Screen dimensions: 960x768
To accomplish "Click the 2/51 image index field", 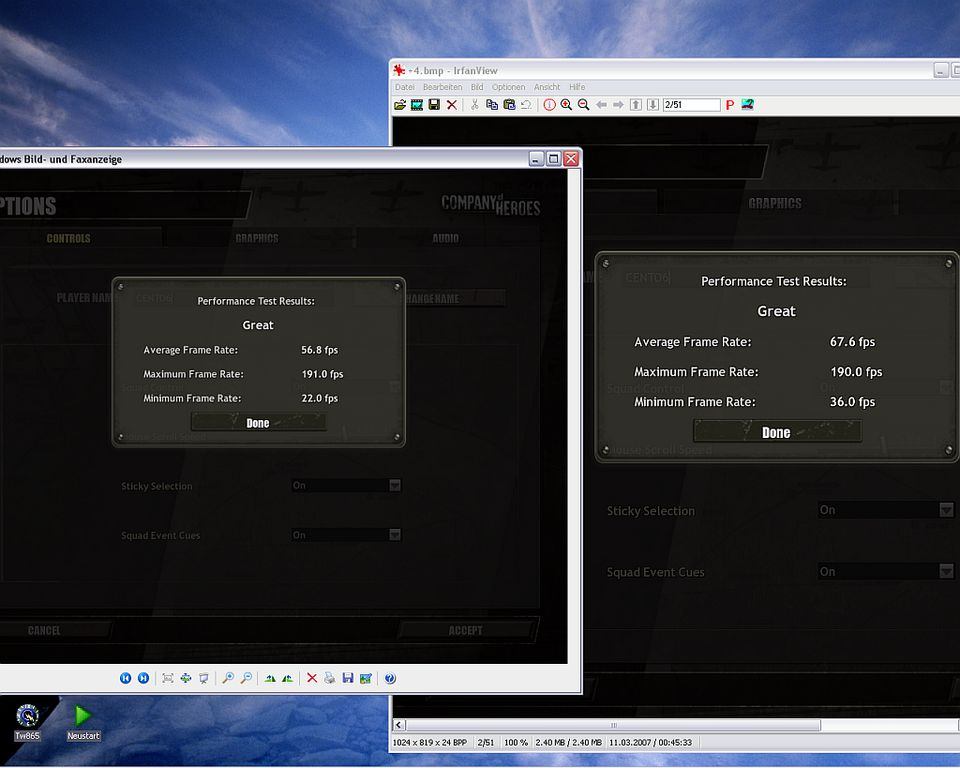I will (x=691, y=105).
